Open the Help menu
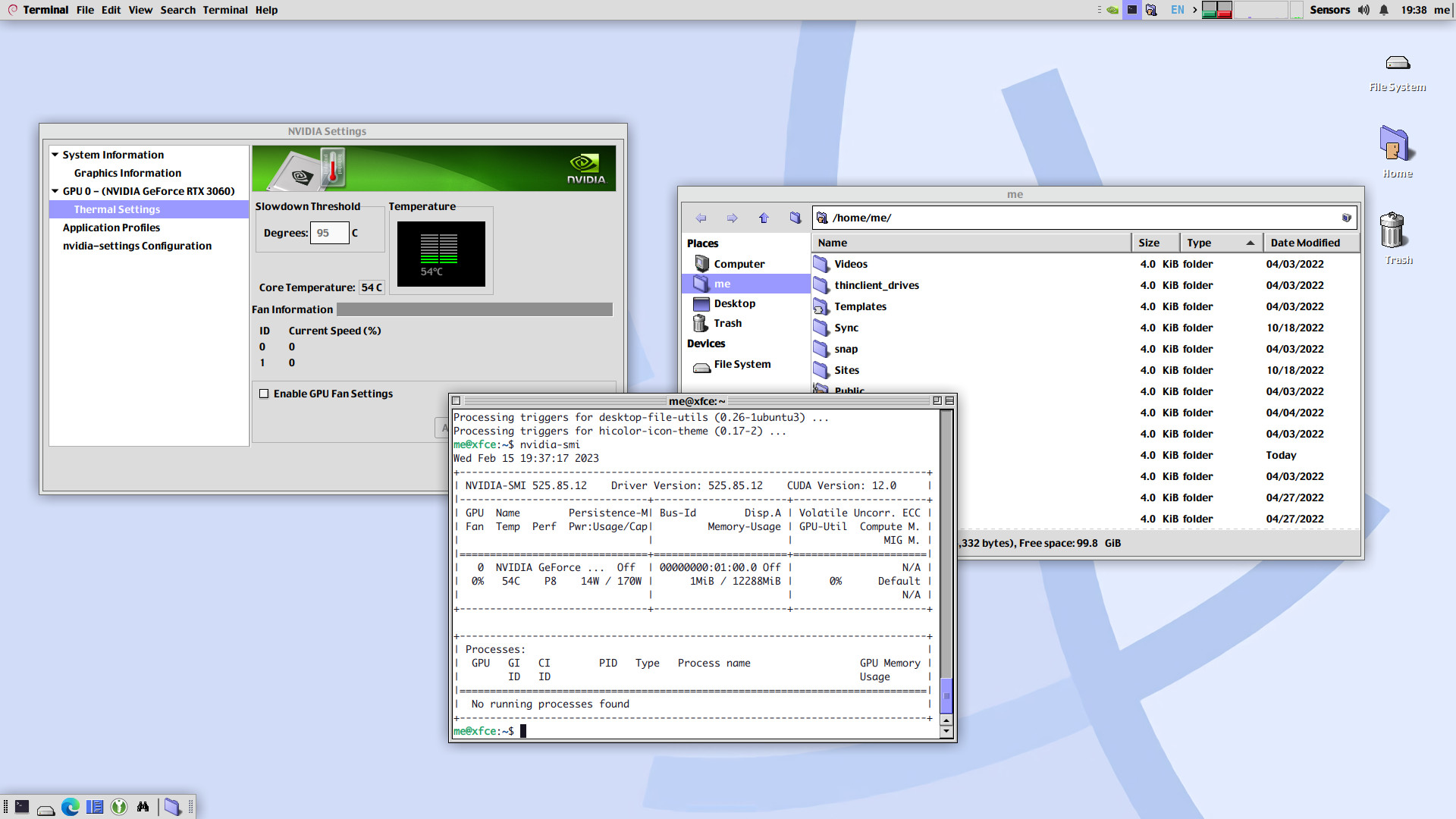1456x819 pixels. click(x=266, y=10)
